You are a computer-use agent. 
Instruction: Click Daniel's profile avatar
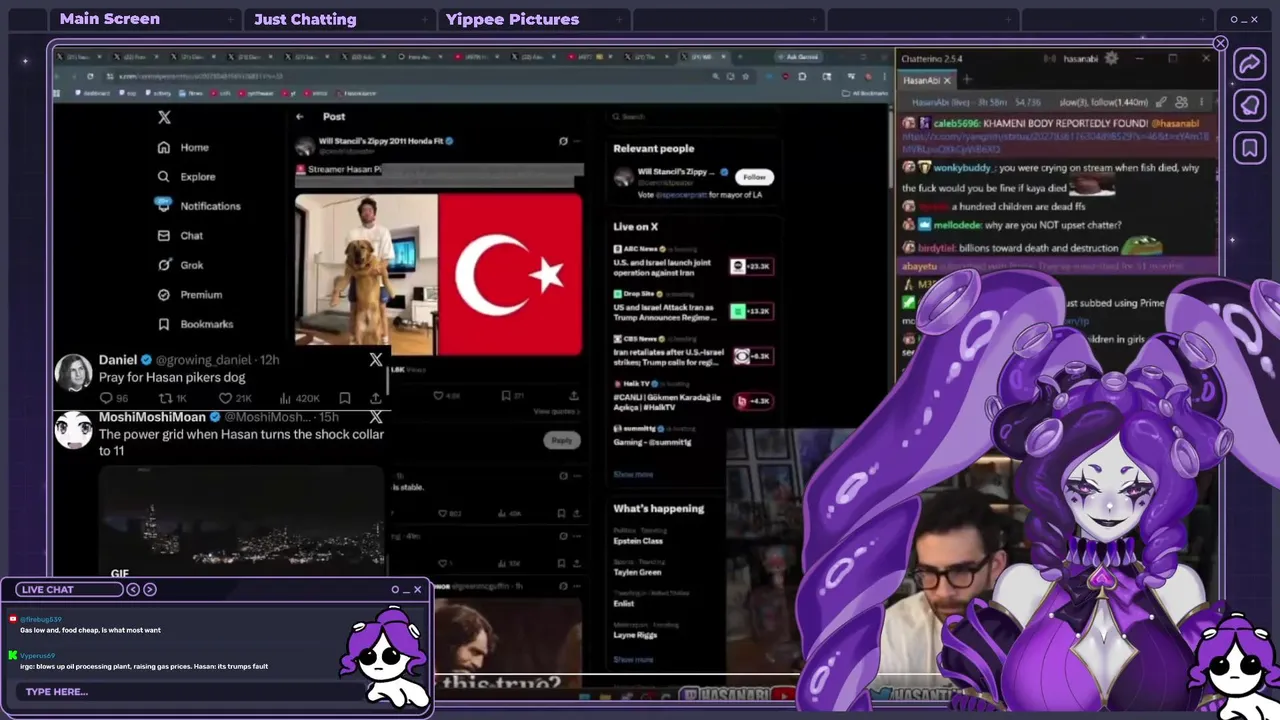73,372
